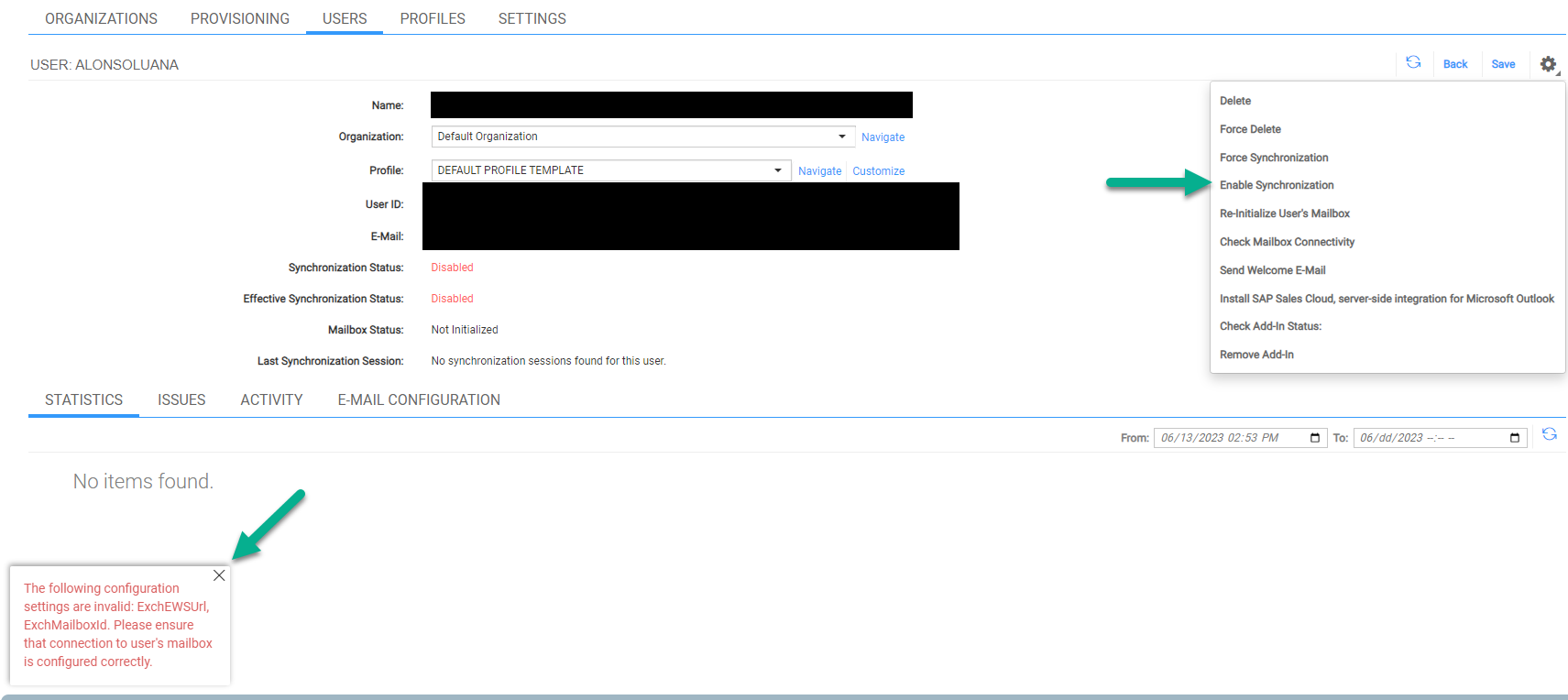
Task: Switch to the Organizations tab
Action: tap(101, 18)
